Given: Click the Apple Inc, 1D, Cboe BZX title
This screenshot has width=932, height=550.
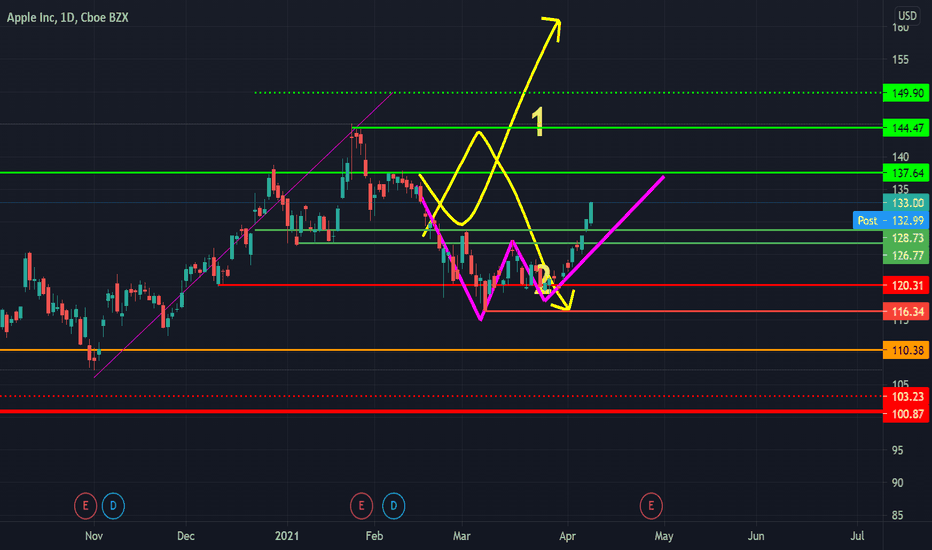Looking at the screenshot, I should point(68,18).
